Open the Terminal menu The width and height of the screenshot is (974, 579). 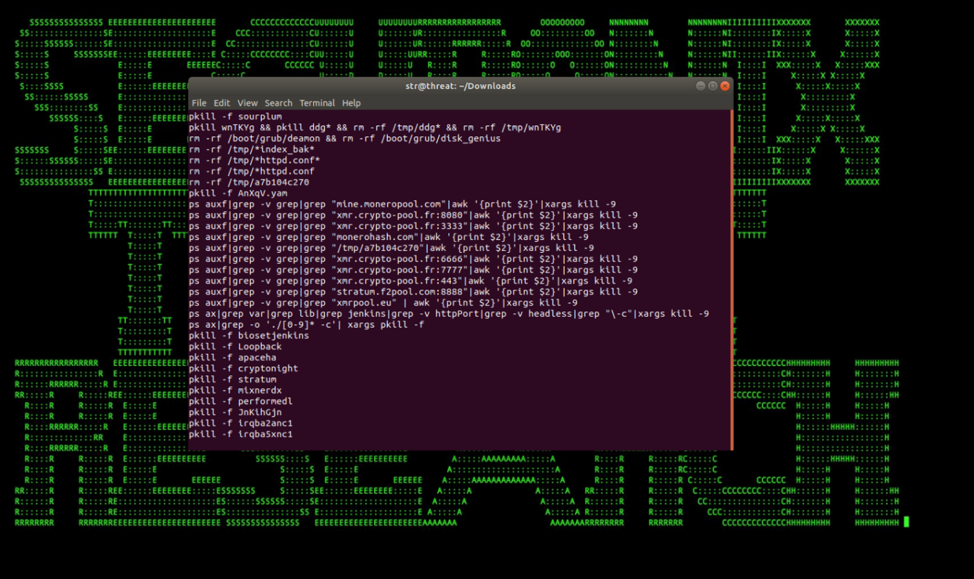click(317, 103)
